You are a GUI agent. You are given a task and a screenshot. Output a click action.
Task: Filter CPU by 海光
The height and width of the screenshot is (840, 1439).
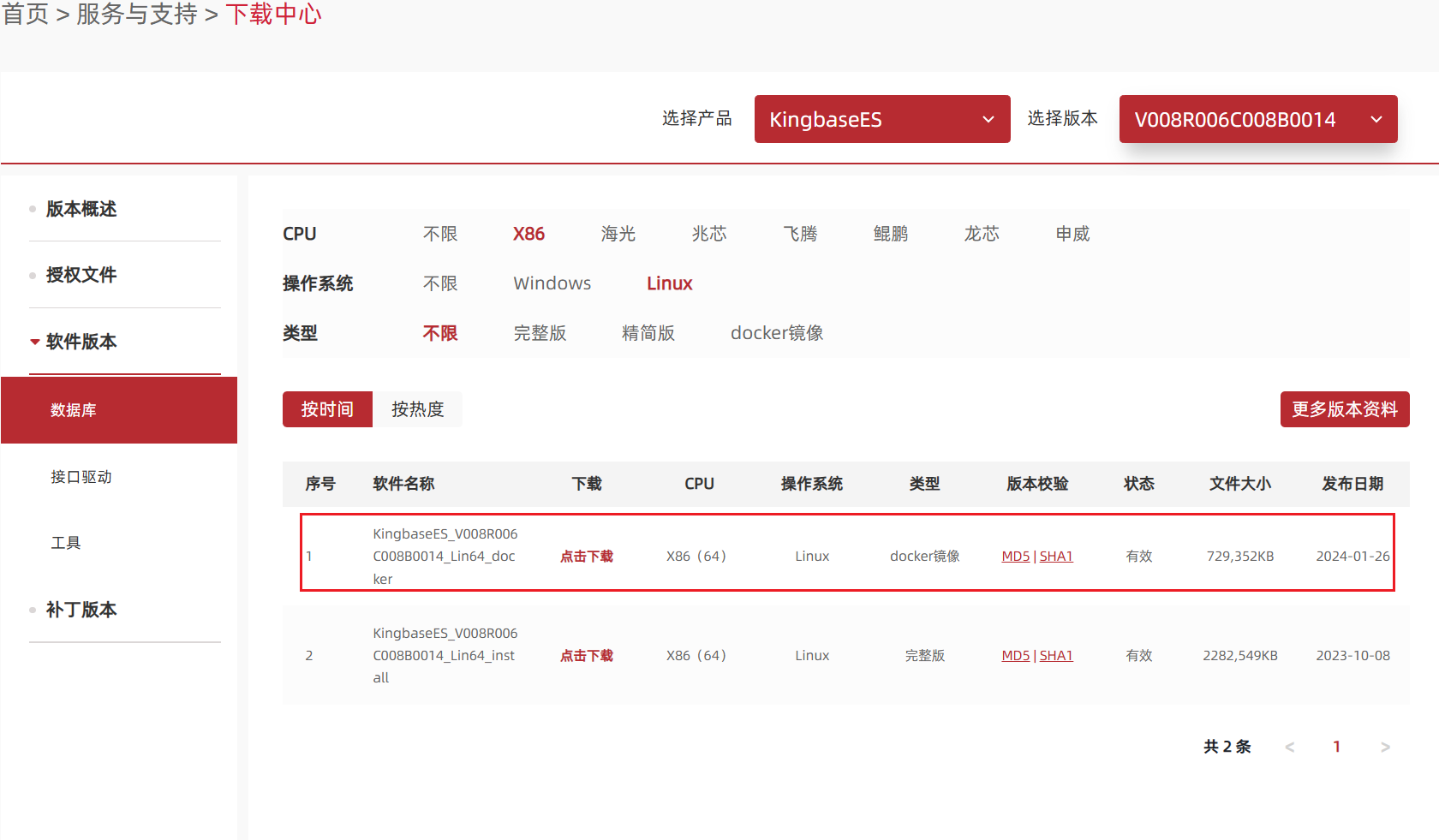618,234
